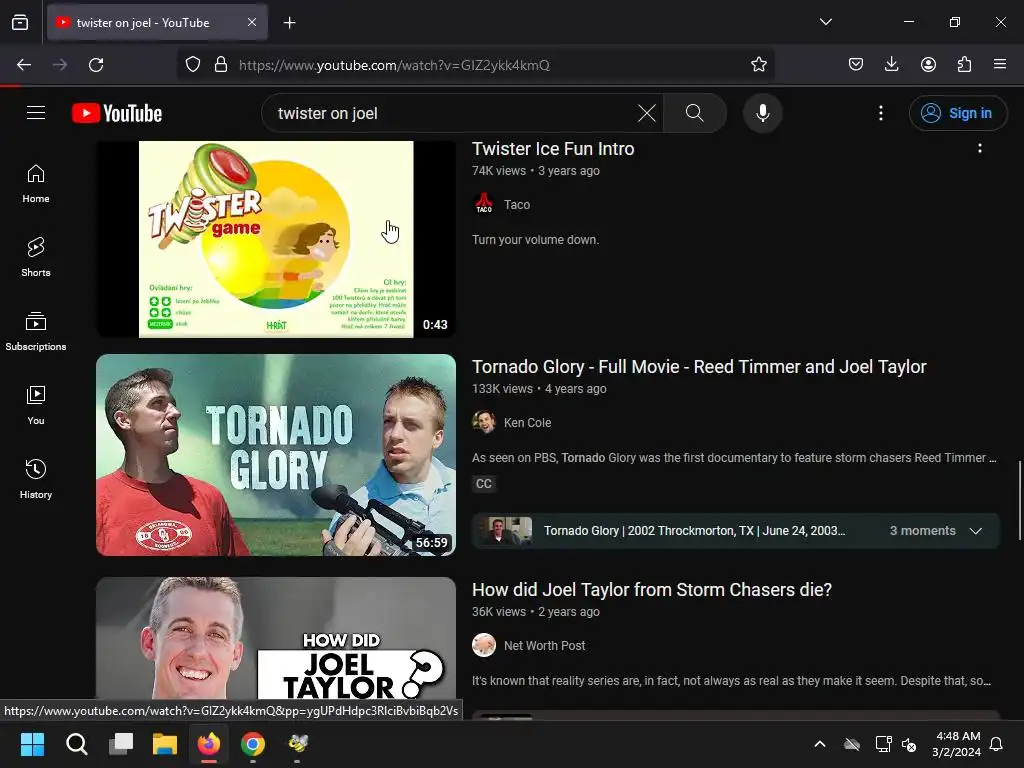Open the Firefox View button
This screenshot has height=768, width=1024.
(20, 22)
